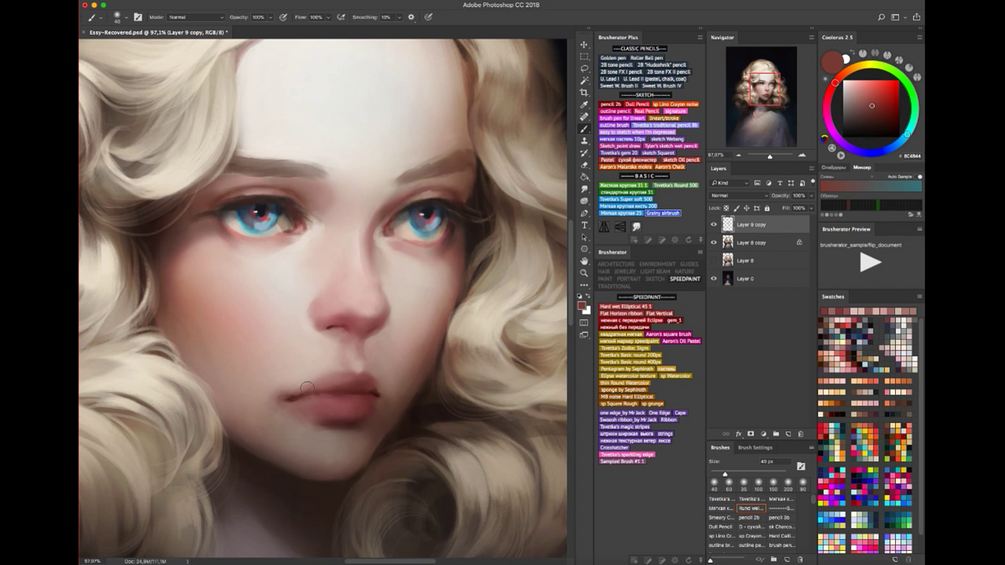Screen dimensions: 1005x565
Task: Create new group folder in Layers panel
Action: [x=776, y=434]
